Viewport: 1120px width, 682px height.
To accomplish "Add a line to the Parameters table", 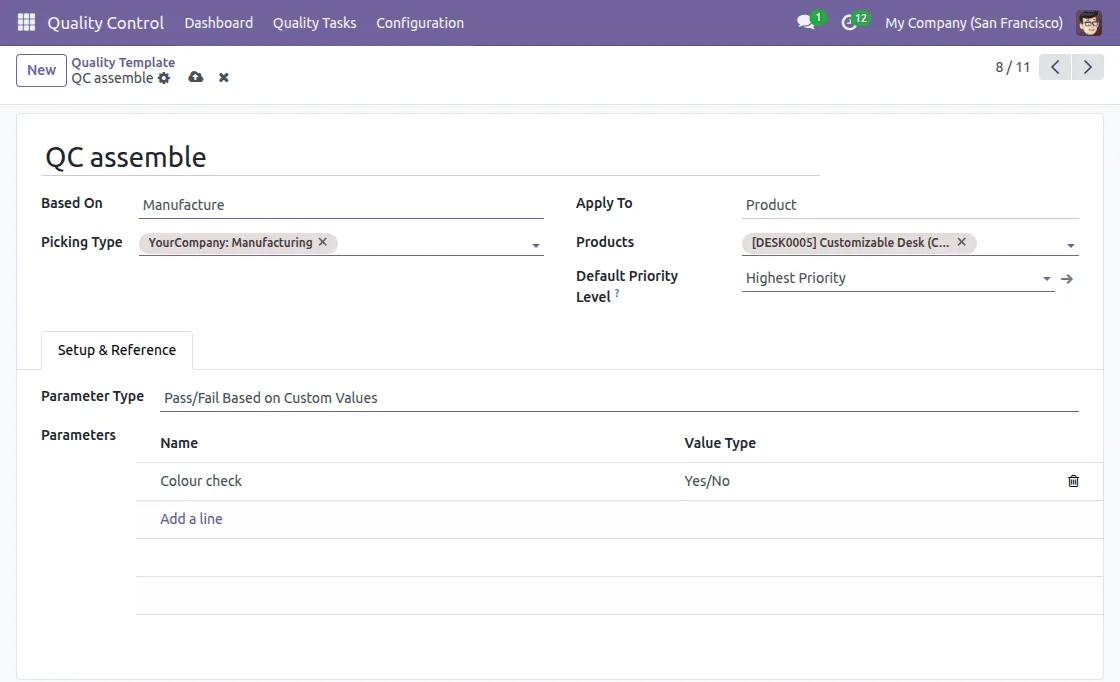I will point(191,518).
